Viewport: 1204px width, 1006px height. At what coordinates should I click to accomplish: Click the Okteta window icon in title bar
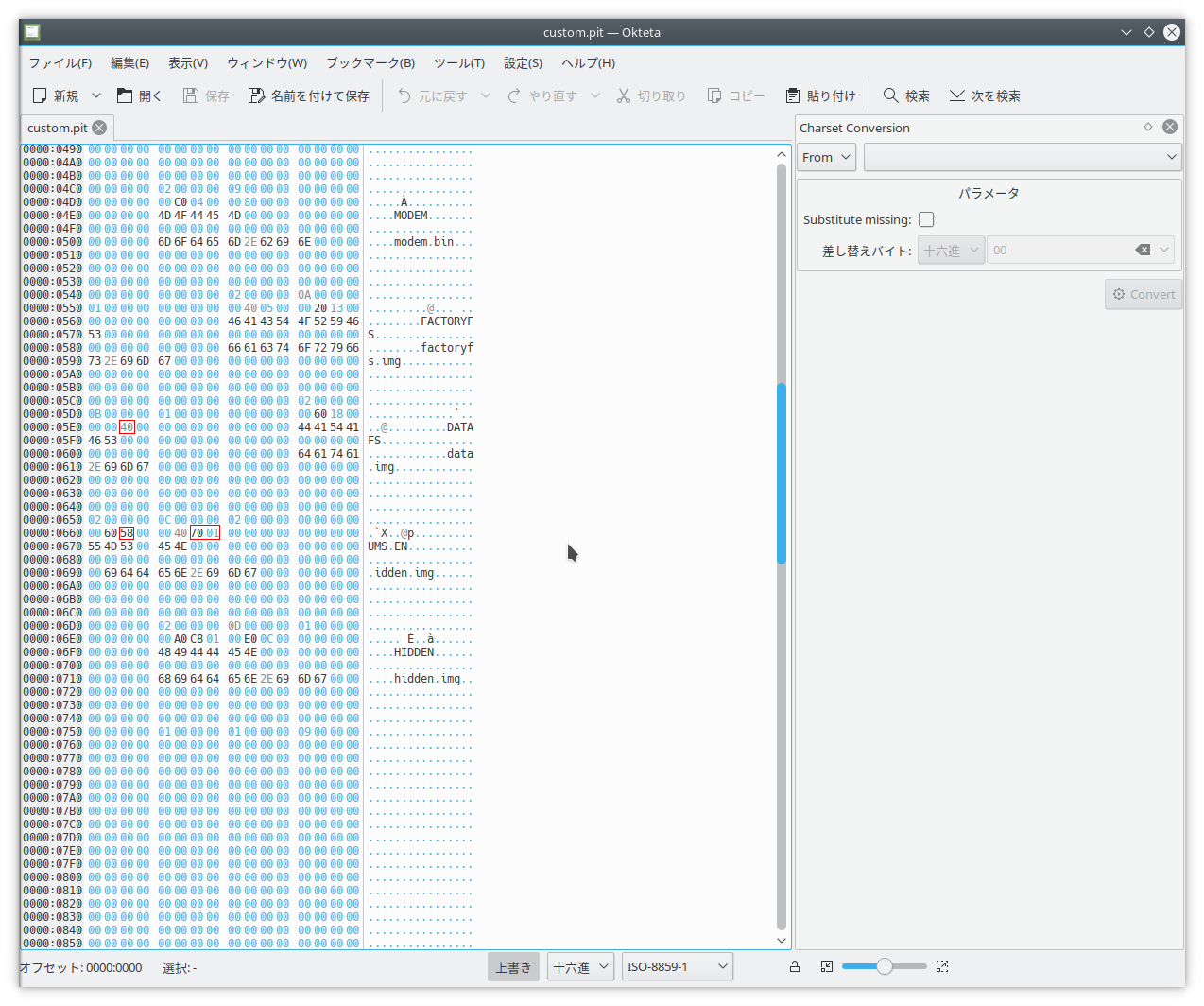tap(32, 31)
